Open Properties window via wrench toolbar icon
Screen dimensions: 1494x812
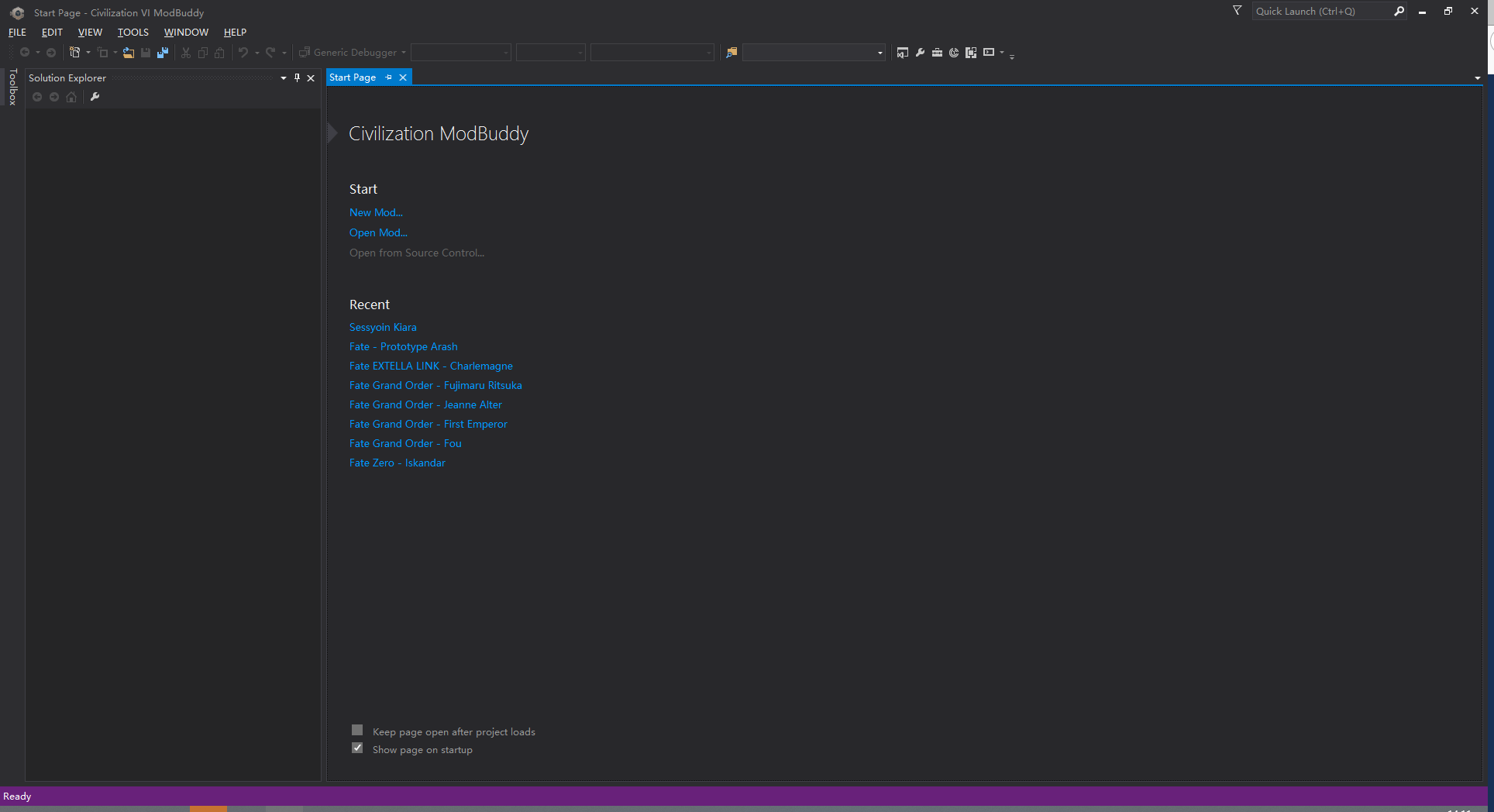tap(920, 53)
